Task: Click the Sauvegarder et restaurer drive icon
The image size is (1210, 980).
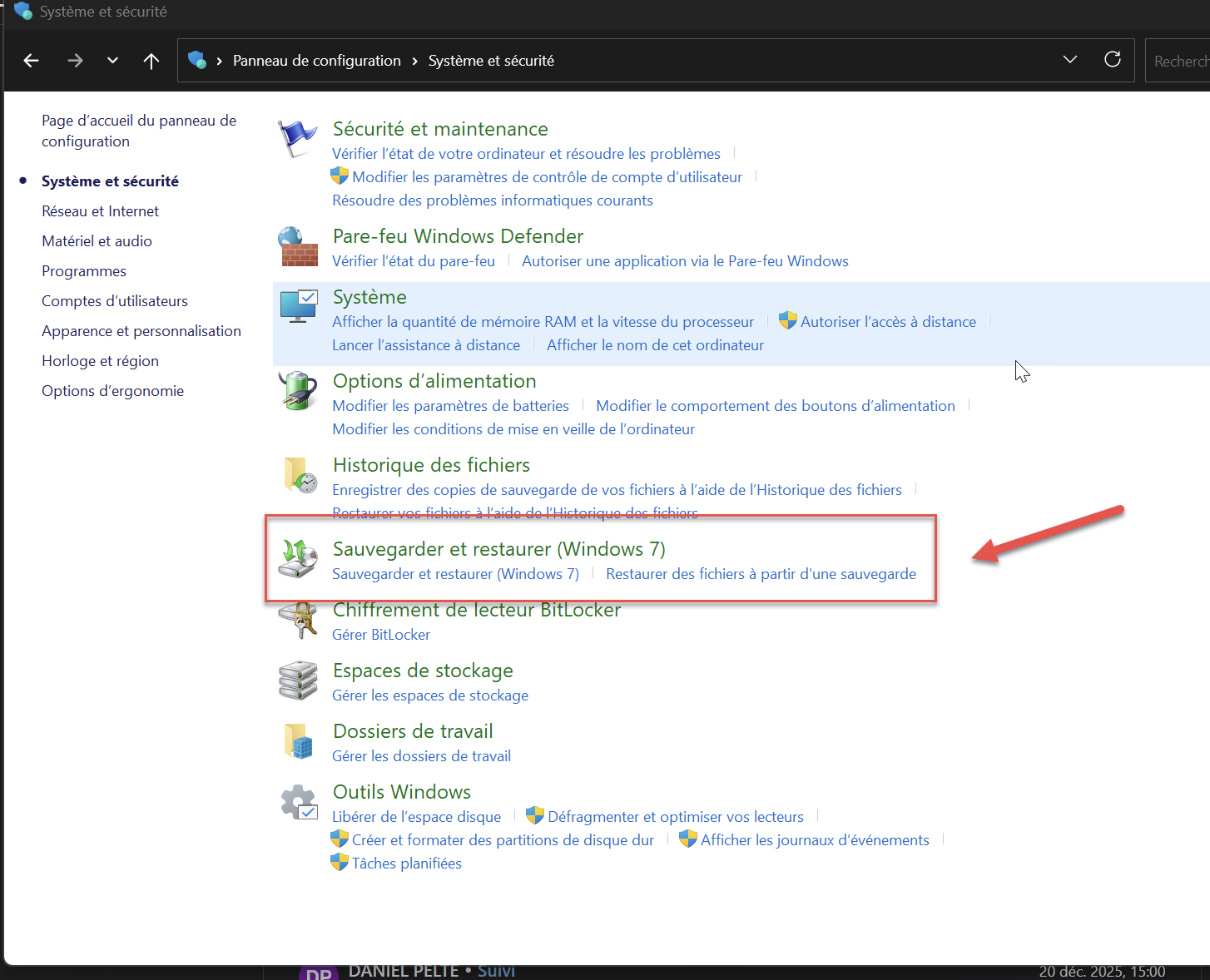Action: click(x=298, y=558)
